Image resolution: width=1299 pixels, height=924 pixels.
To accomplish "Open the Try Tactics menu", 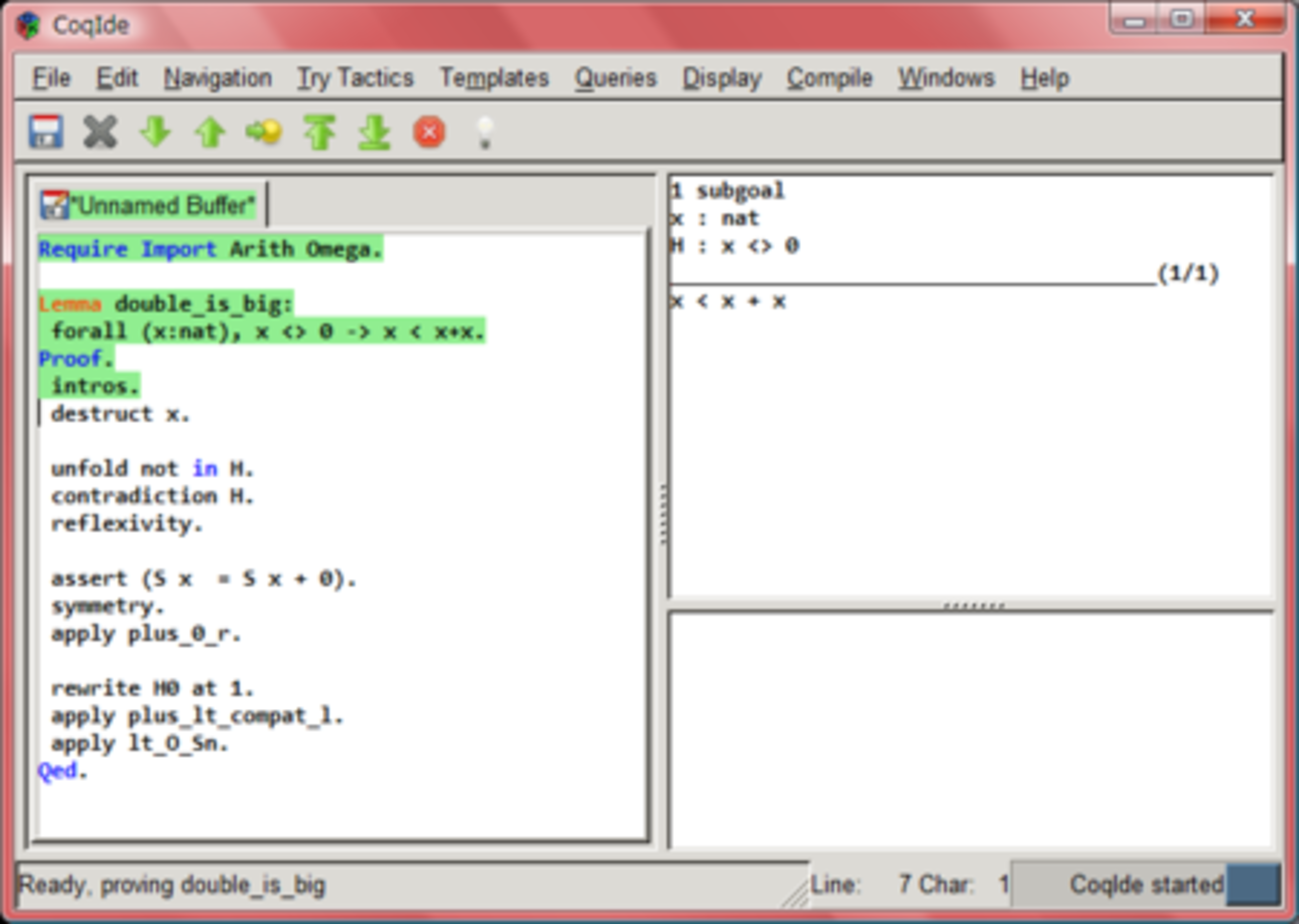I will tap(355, 78).
